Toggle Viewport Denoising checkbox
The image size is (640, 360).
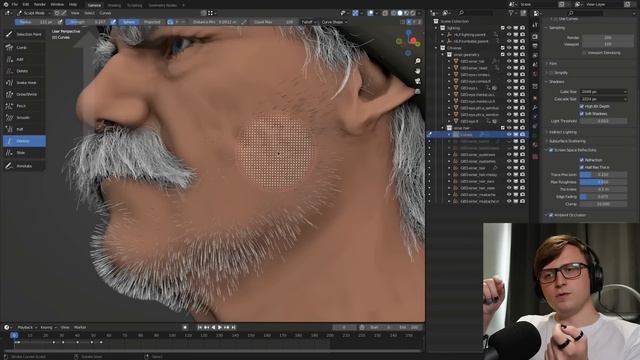click(x=584, y=53)
